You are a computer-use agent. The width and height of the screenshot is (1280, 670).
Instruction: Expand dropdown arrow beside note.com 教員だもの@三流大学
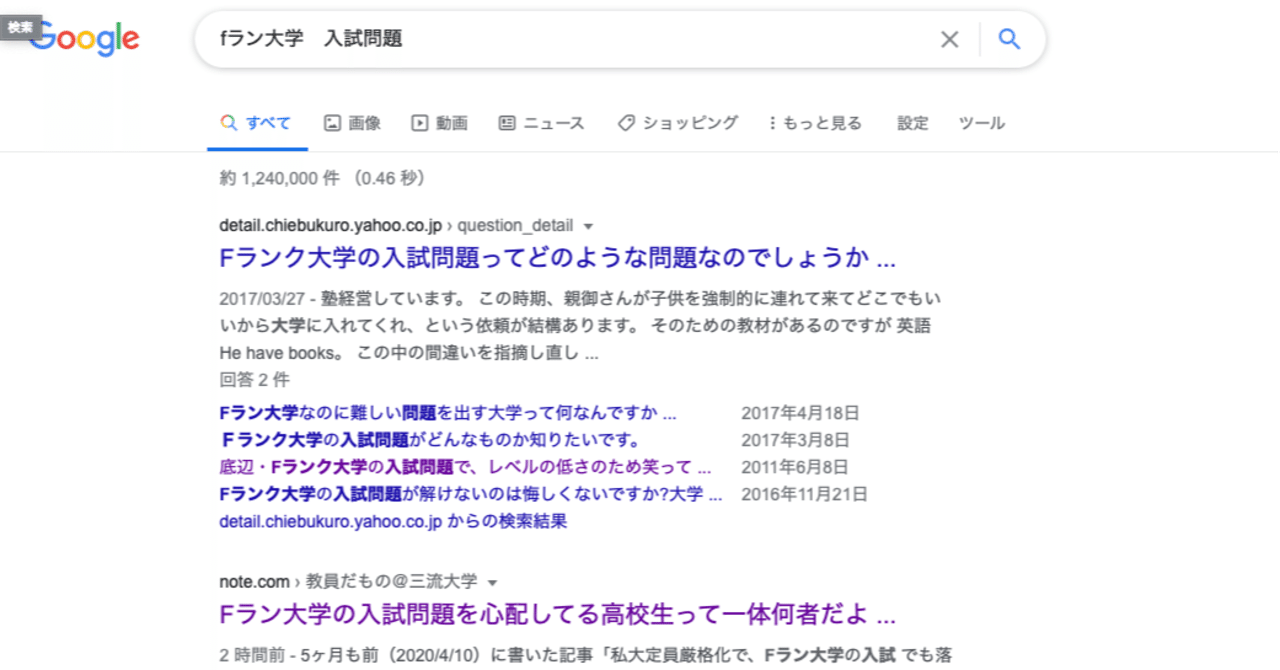coord(492,582)
